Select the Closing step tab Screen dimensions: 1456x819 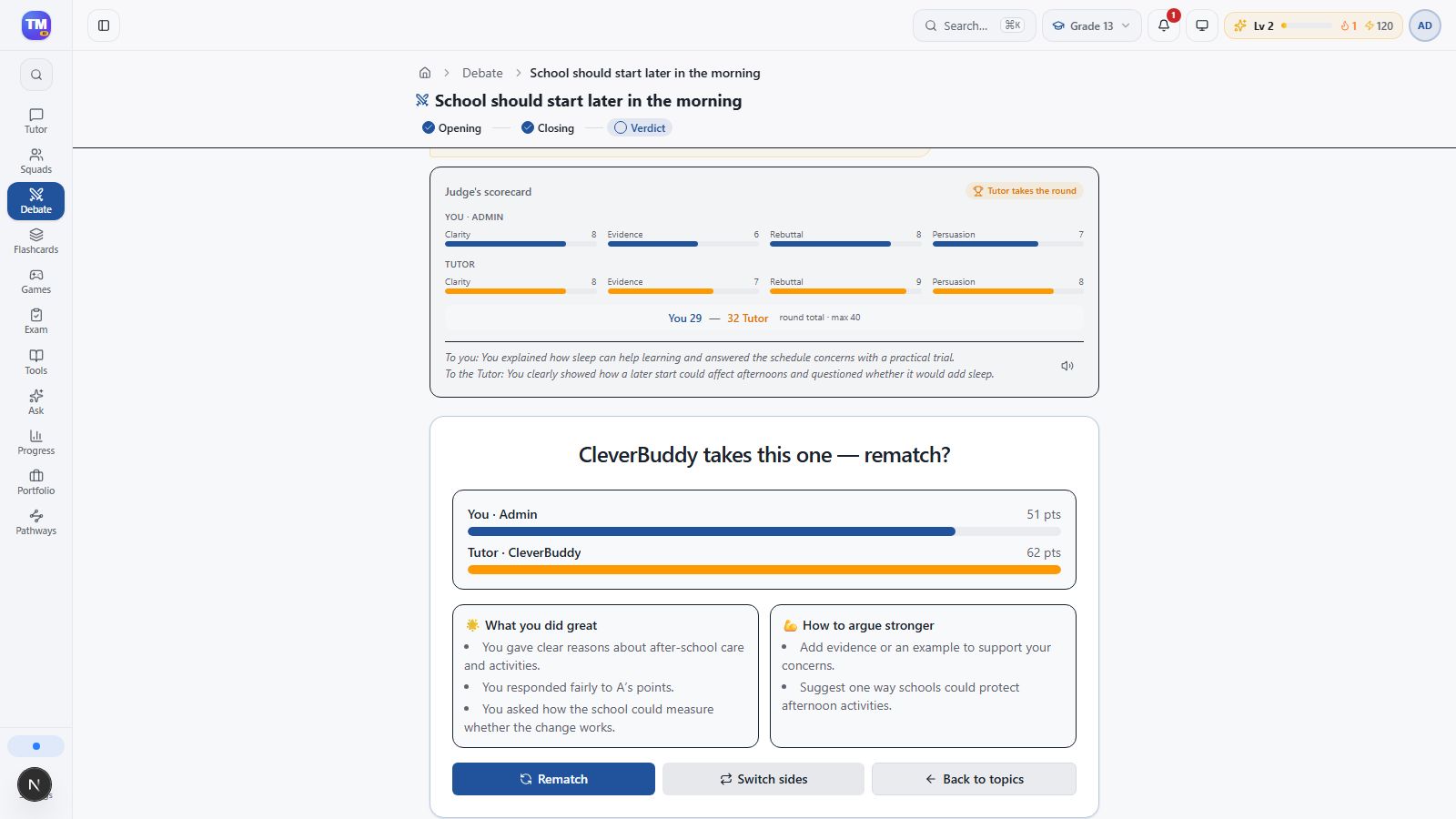click(x=548, y=128)
